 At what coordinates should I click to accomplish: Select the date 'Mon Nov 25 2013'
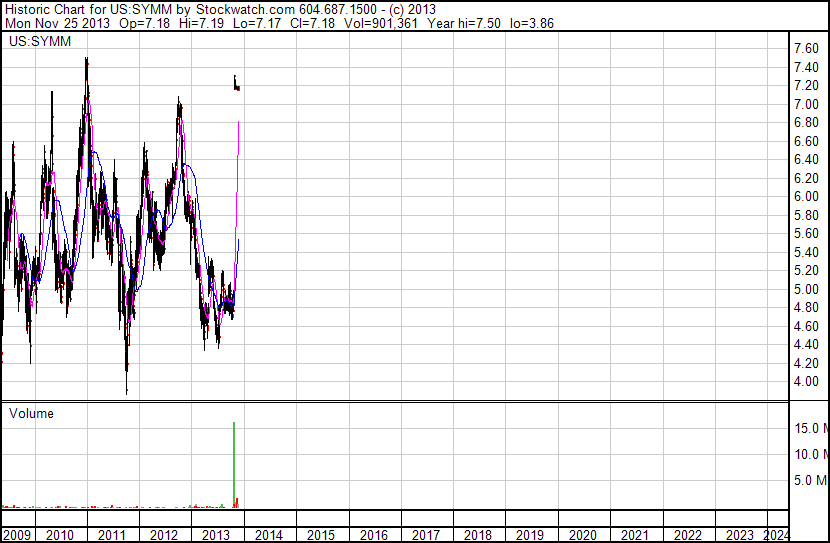[x=58, y=23]
